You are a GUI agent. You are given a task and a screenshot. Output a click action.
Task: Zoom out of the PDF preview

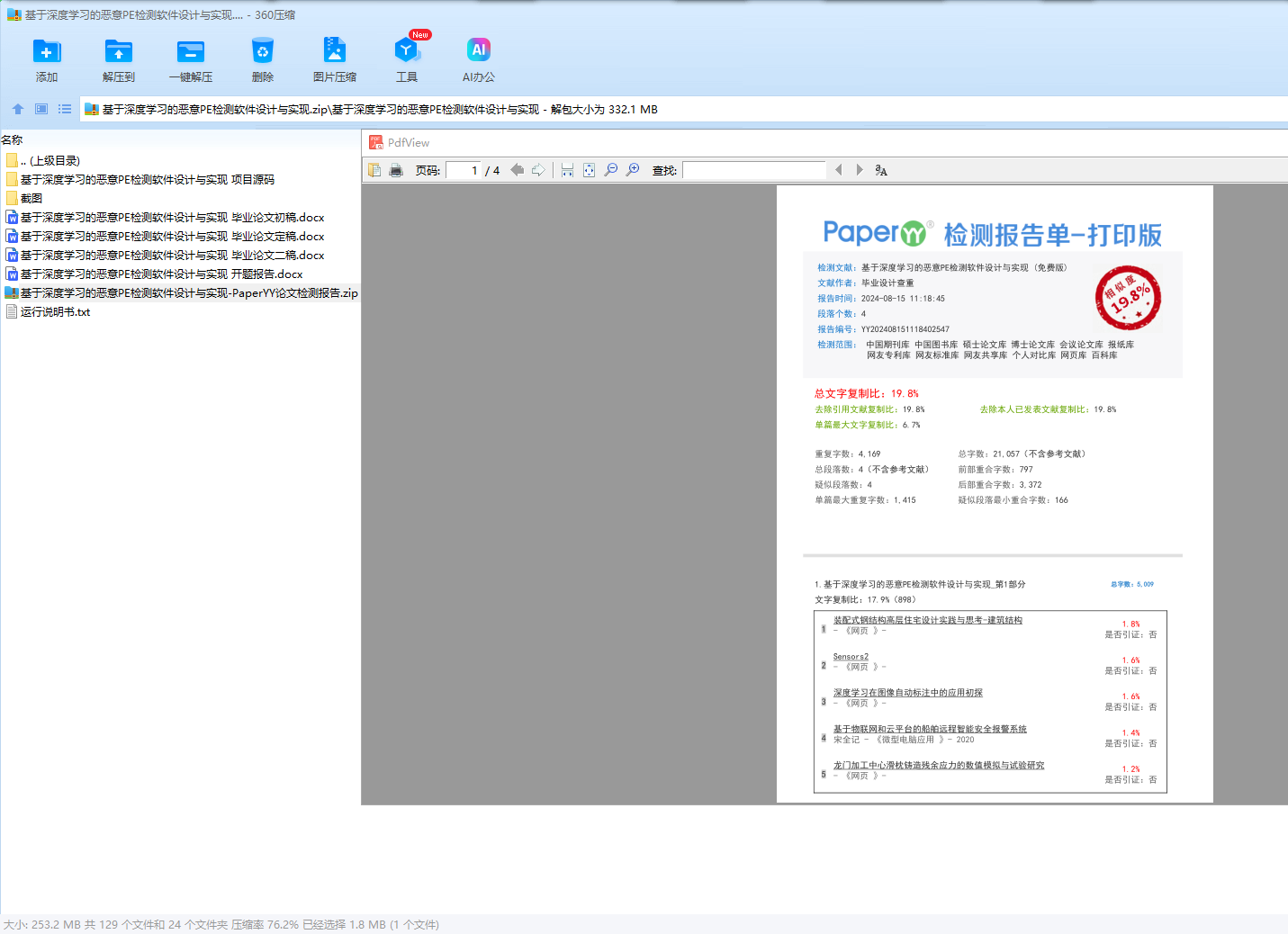point(611,170)
